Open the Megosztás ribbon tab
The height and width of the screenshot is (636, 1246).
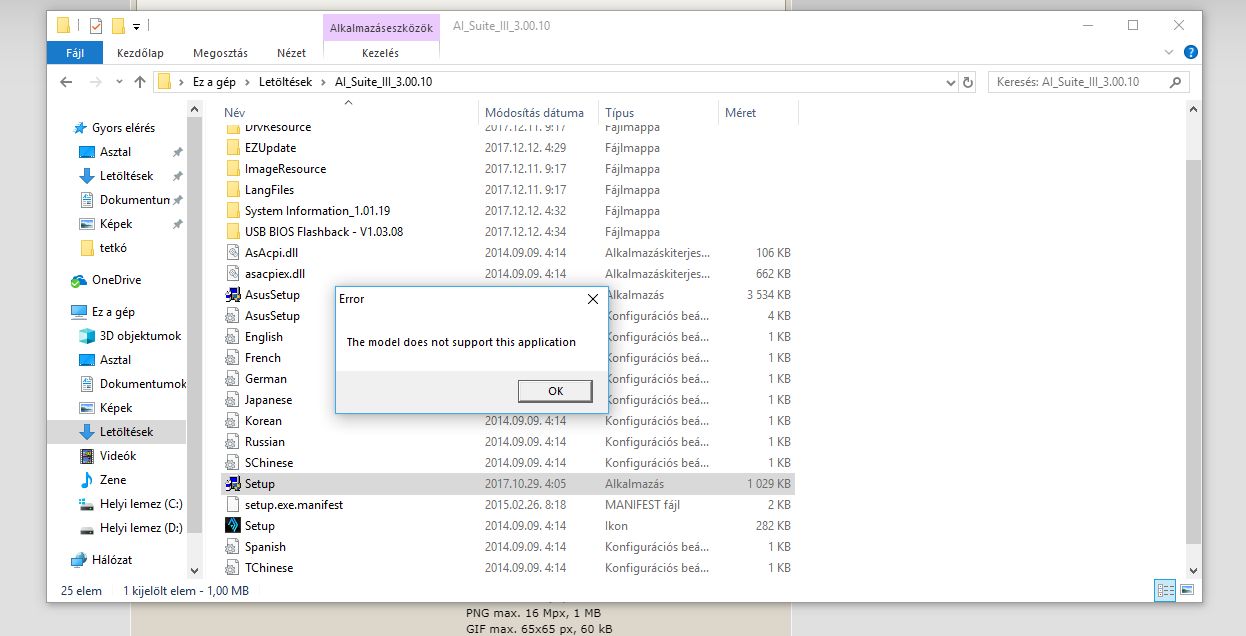coord(220,53)
